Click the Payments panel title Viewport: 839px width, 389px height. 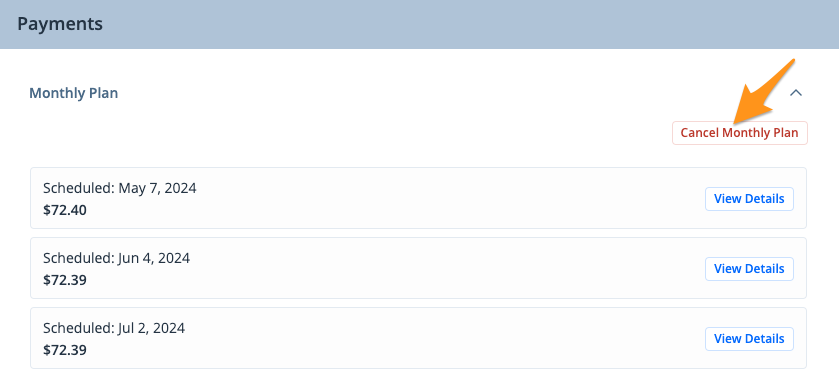(x=60, y=24)
